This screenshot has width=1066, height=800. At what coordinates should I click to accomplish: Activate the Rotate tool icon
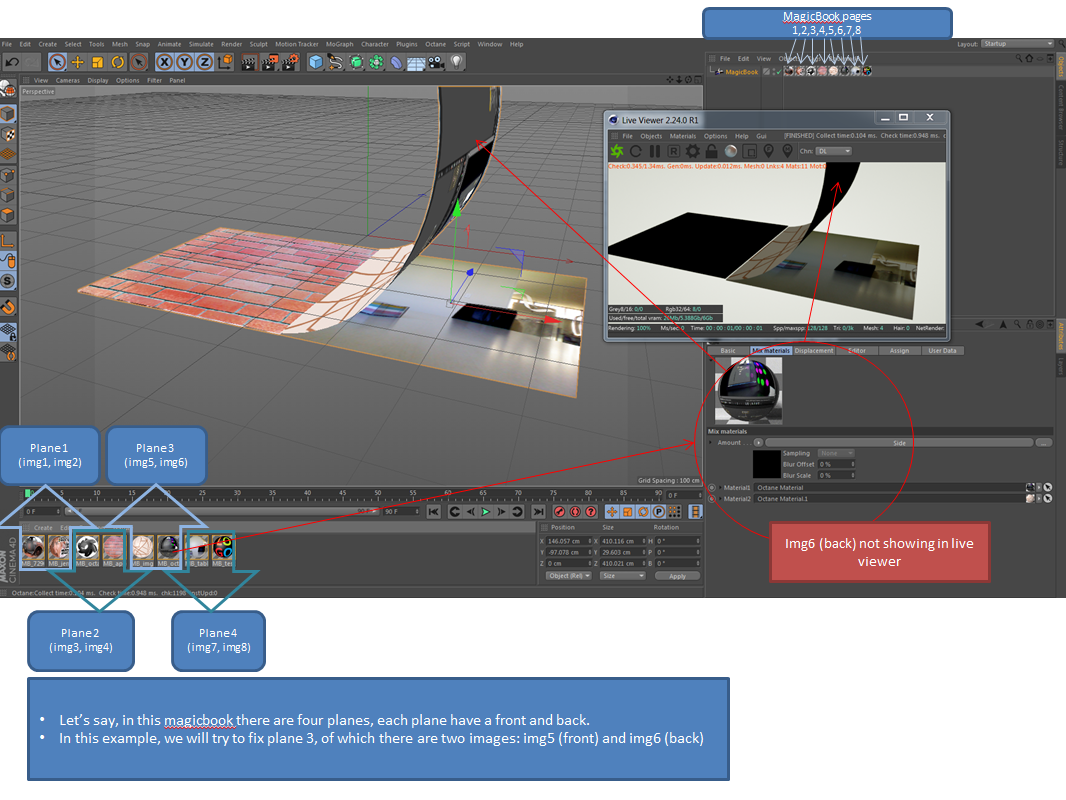tap(118, 63)
